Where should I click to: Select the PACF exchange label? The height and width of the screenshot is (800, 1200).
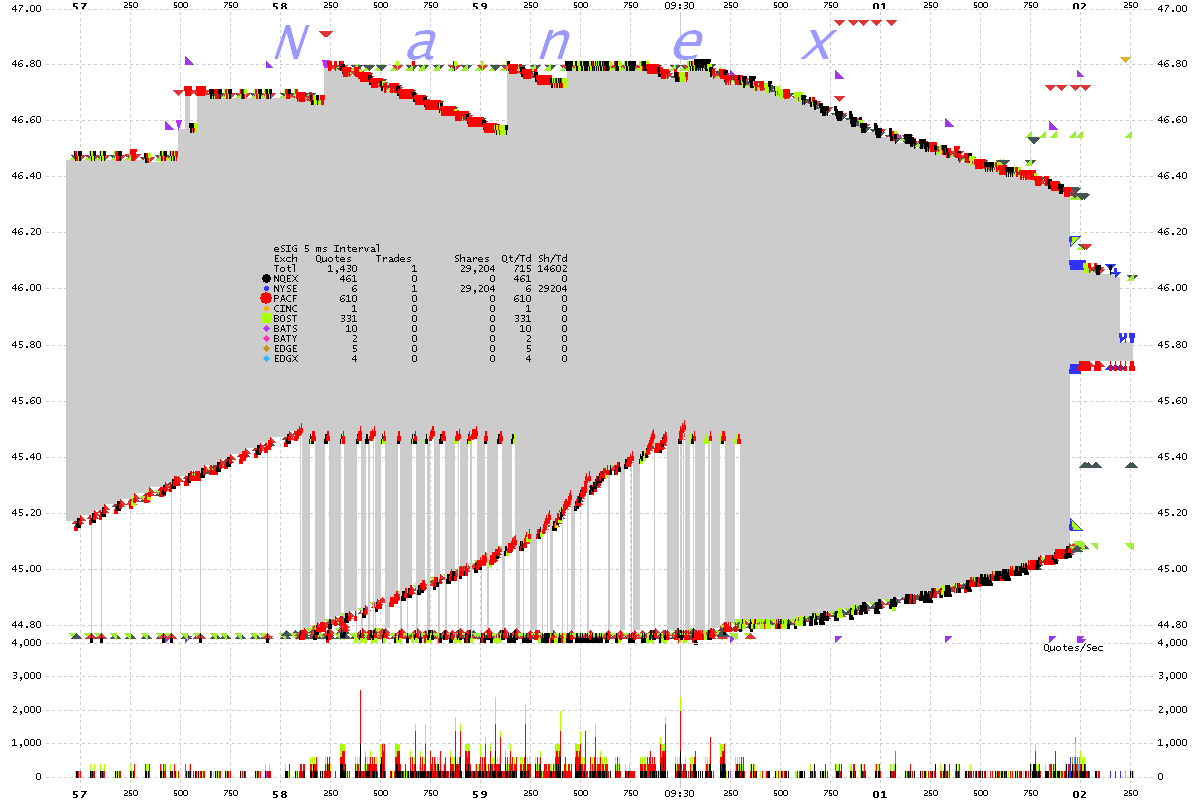pos(286,298)
